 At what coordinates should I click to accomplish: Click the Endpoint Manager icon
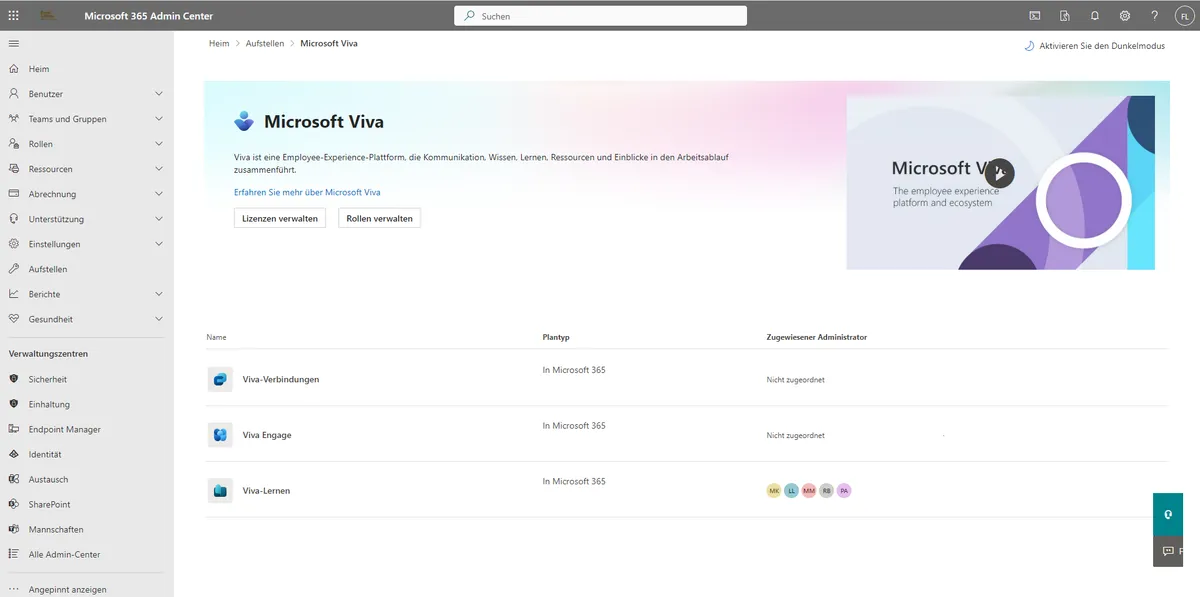click(x=14, y=429)
